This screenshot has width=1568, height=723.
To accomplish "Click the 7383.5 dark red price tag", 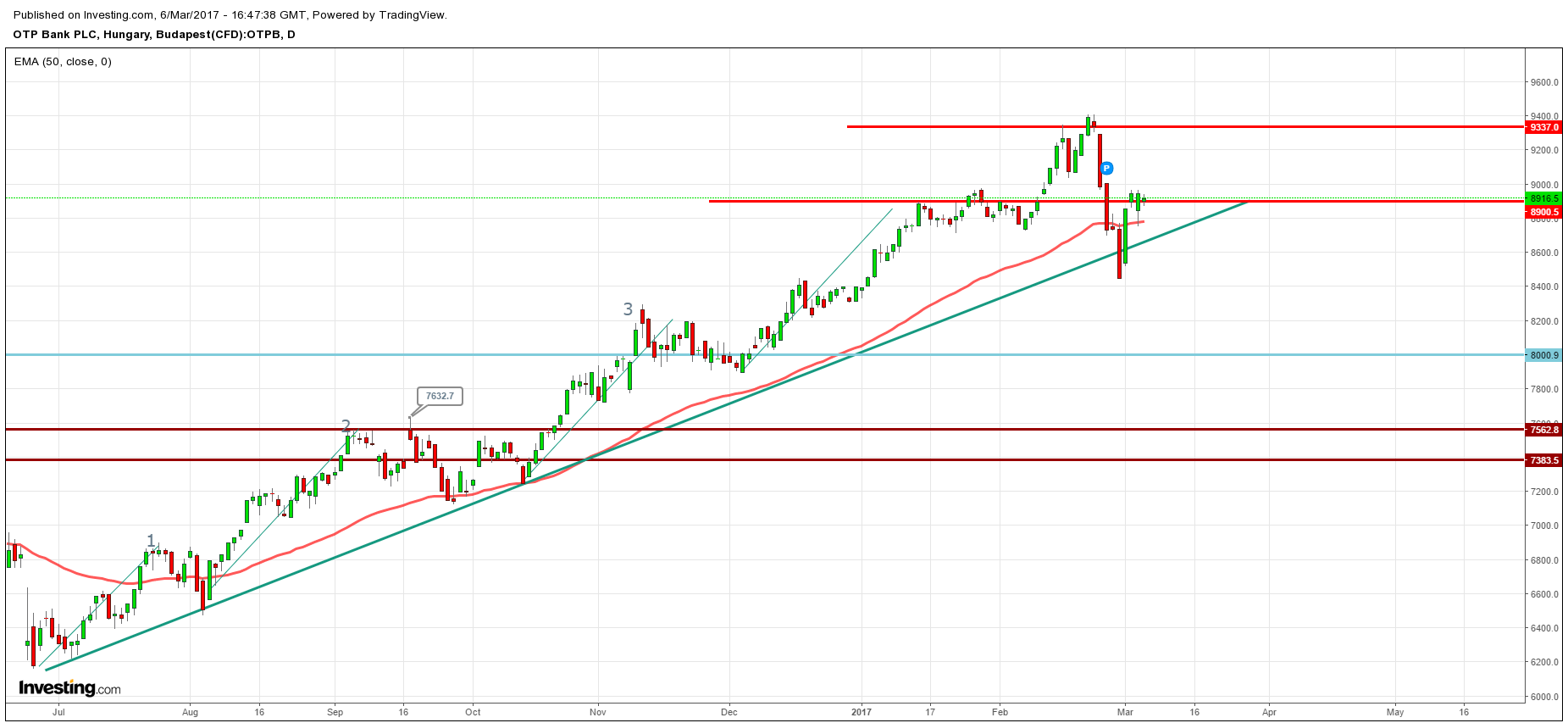I will tap(1544, 460).
